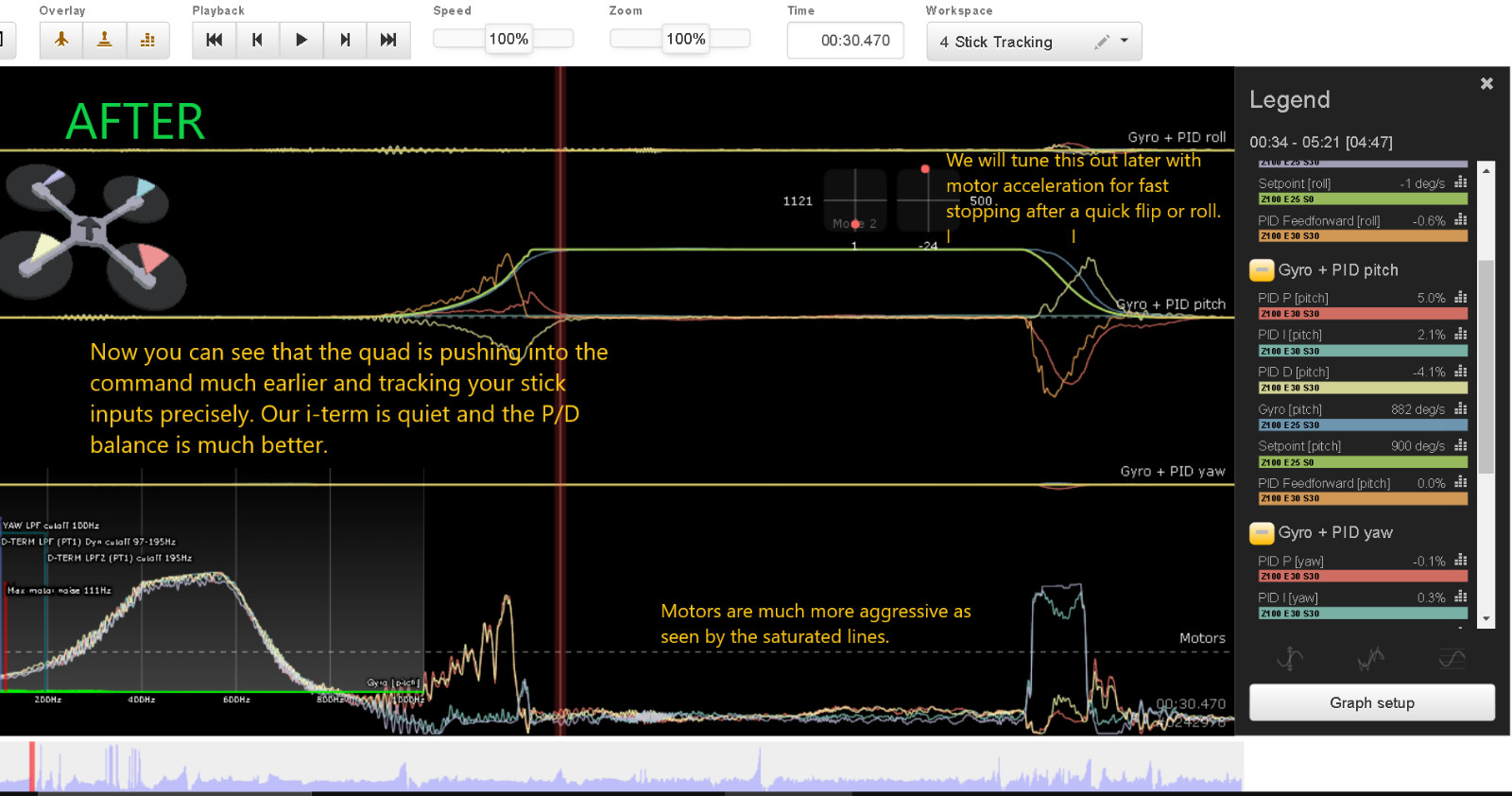The height and width of the screenshot is (796, 1512).
Task: Close the Legend panel
Action: tap(1486, 84)
